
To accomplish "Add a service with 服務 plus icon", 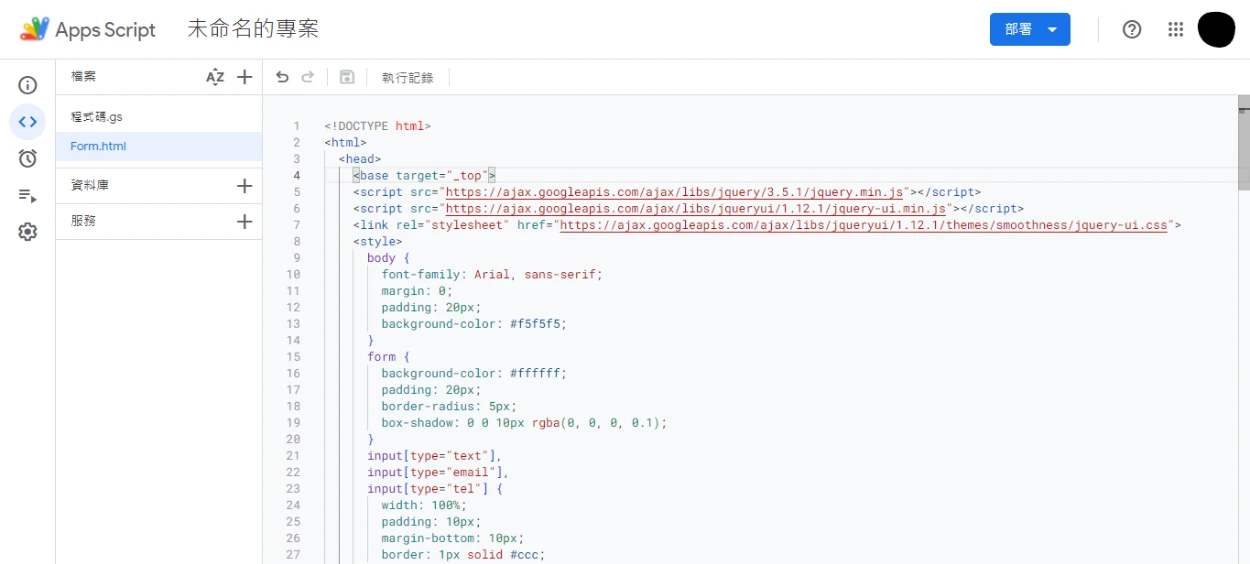I will point(244,222).
